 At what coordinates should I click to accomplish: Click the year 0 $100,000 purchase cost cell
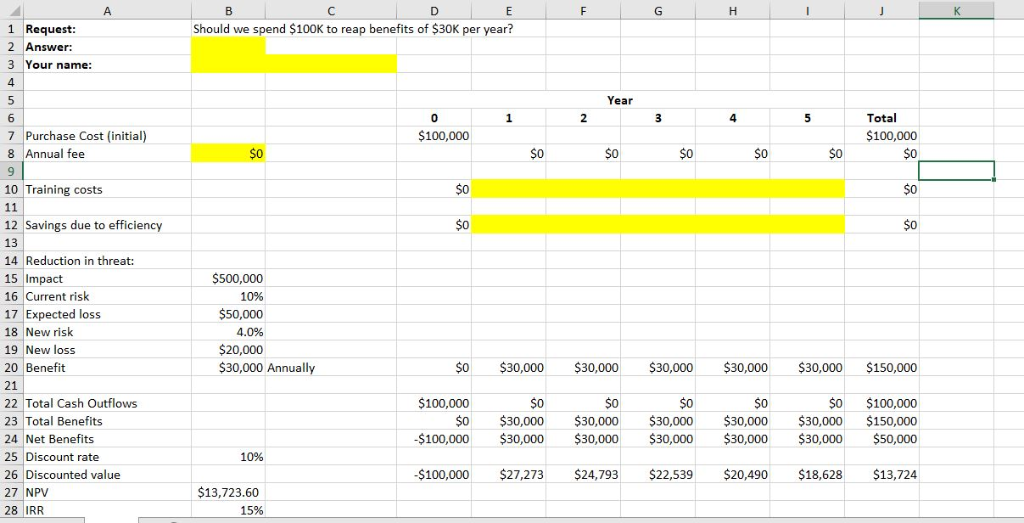pyautogui.click(x=434, y=136)
